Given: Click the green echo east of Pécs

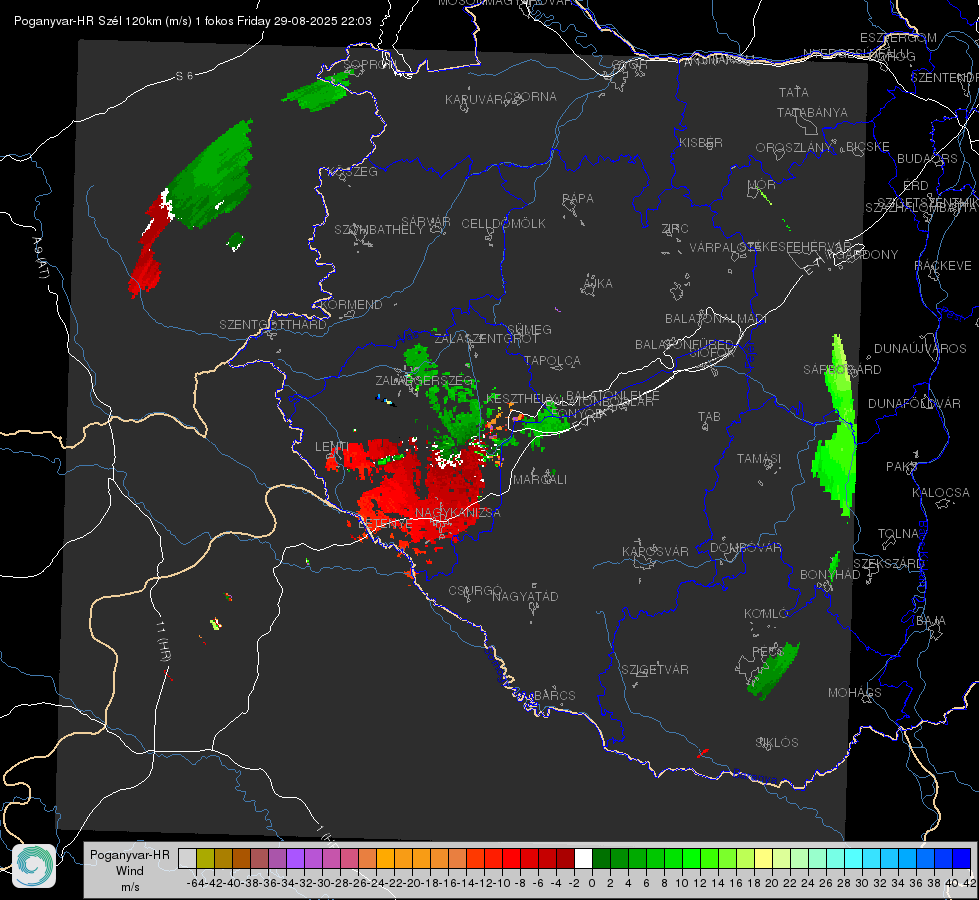Looking at the screenshot, I should click(x=773, y=671).
